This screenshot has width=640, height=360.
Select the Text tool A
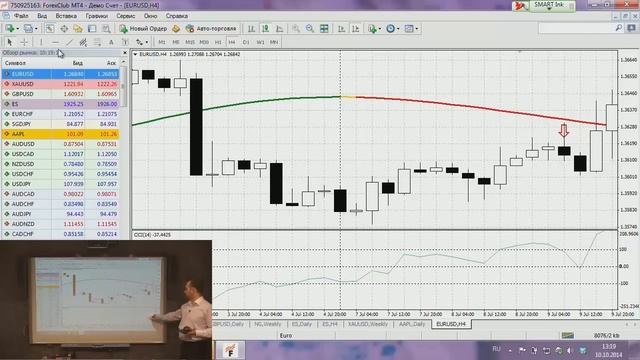click(x=111, y=42)
